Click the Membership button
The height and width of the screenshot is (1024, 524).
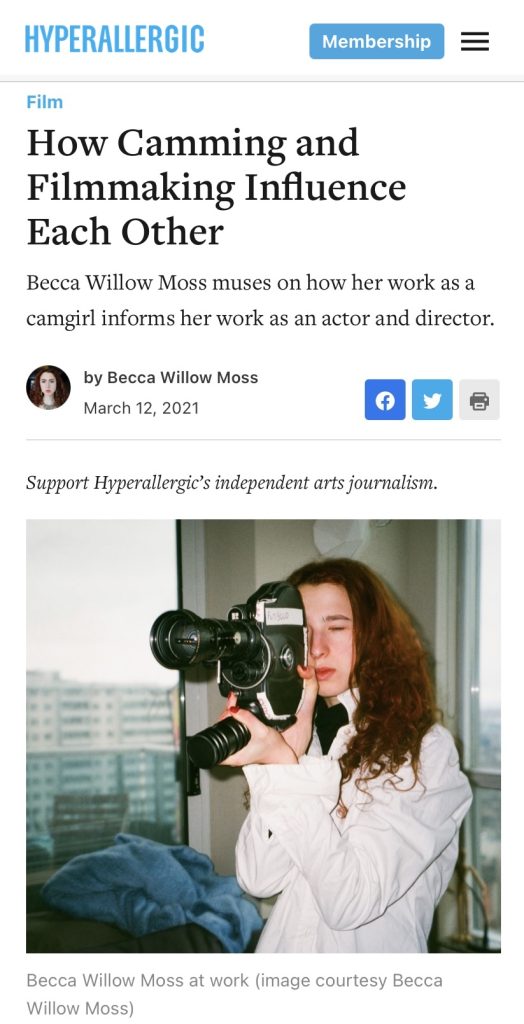click(376, 42)
